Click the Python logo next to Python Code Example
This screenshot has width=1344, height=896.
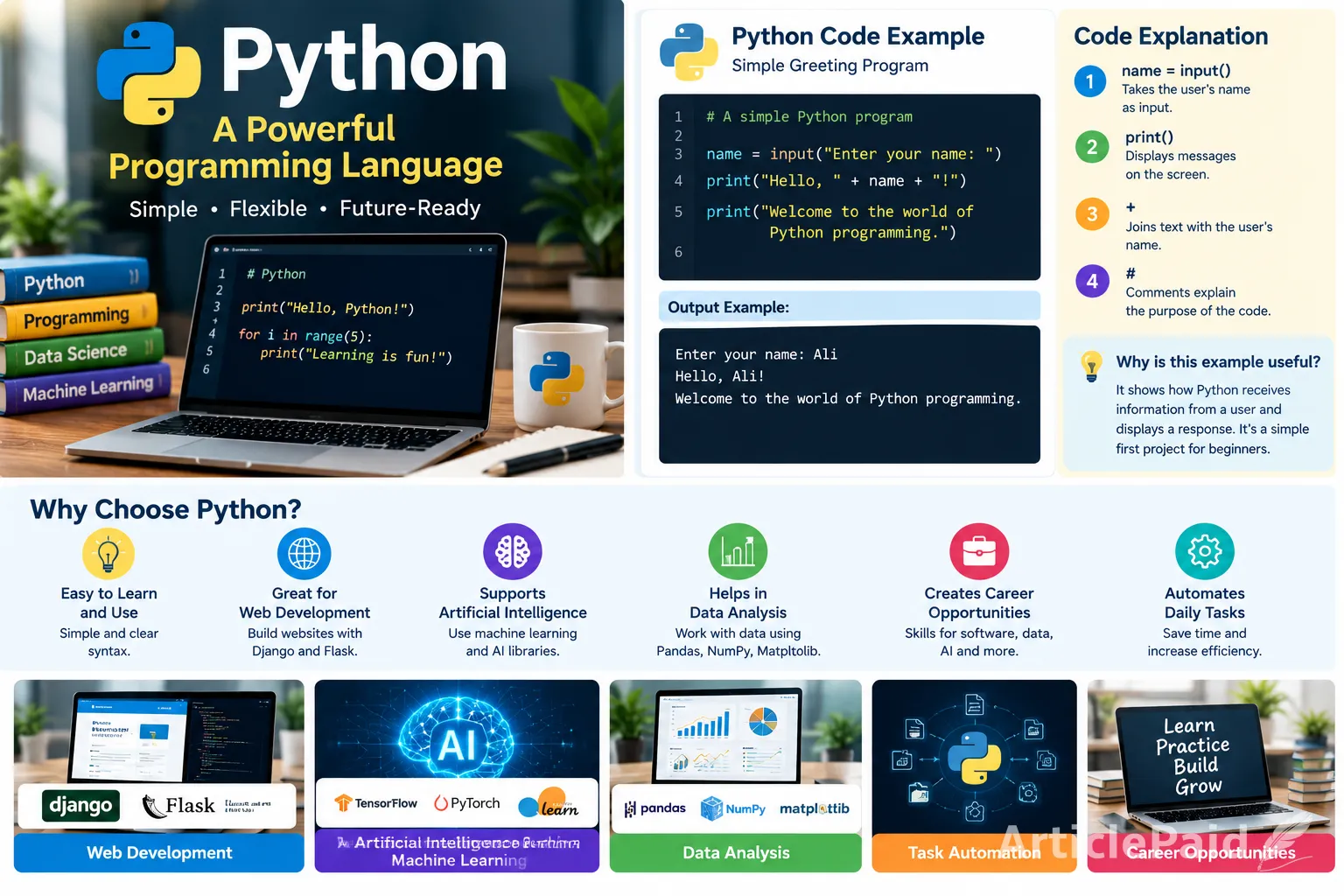click(x=689, y=52)
